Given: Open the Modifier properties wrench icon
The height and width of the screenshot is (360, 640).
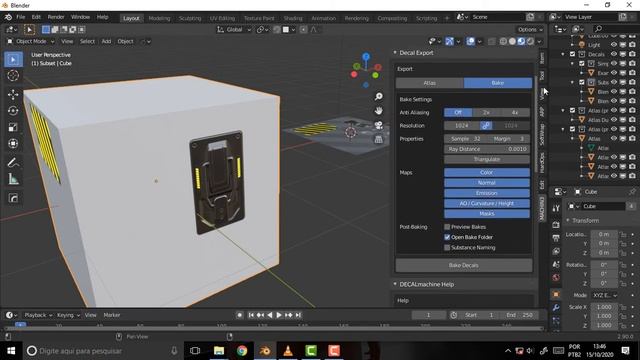Looking at the screenshot, I should point(556,307).
